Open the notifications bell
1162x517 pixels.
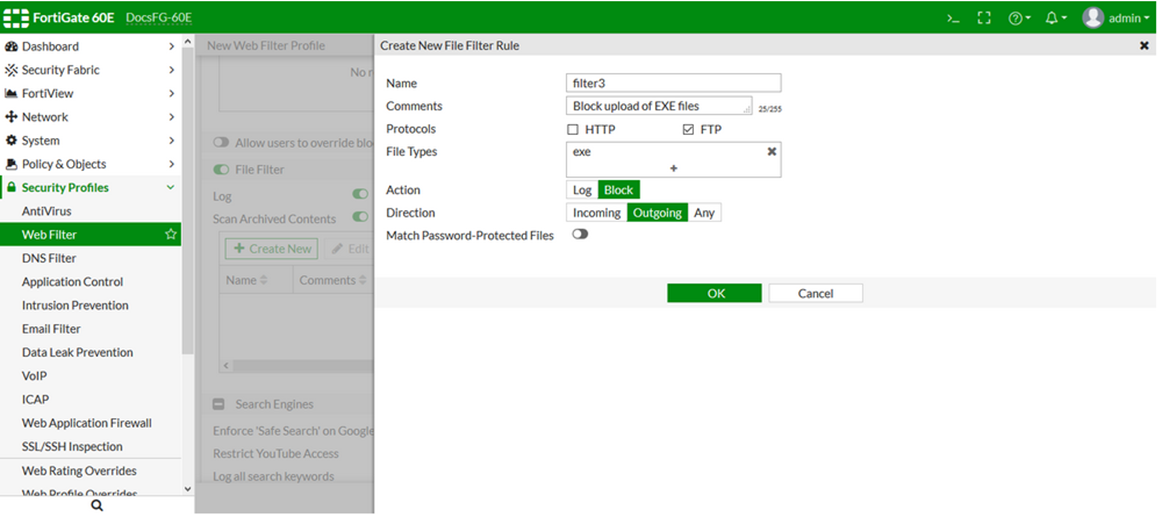1055,19
